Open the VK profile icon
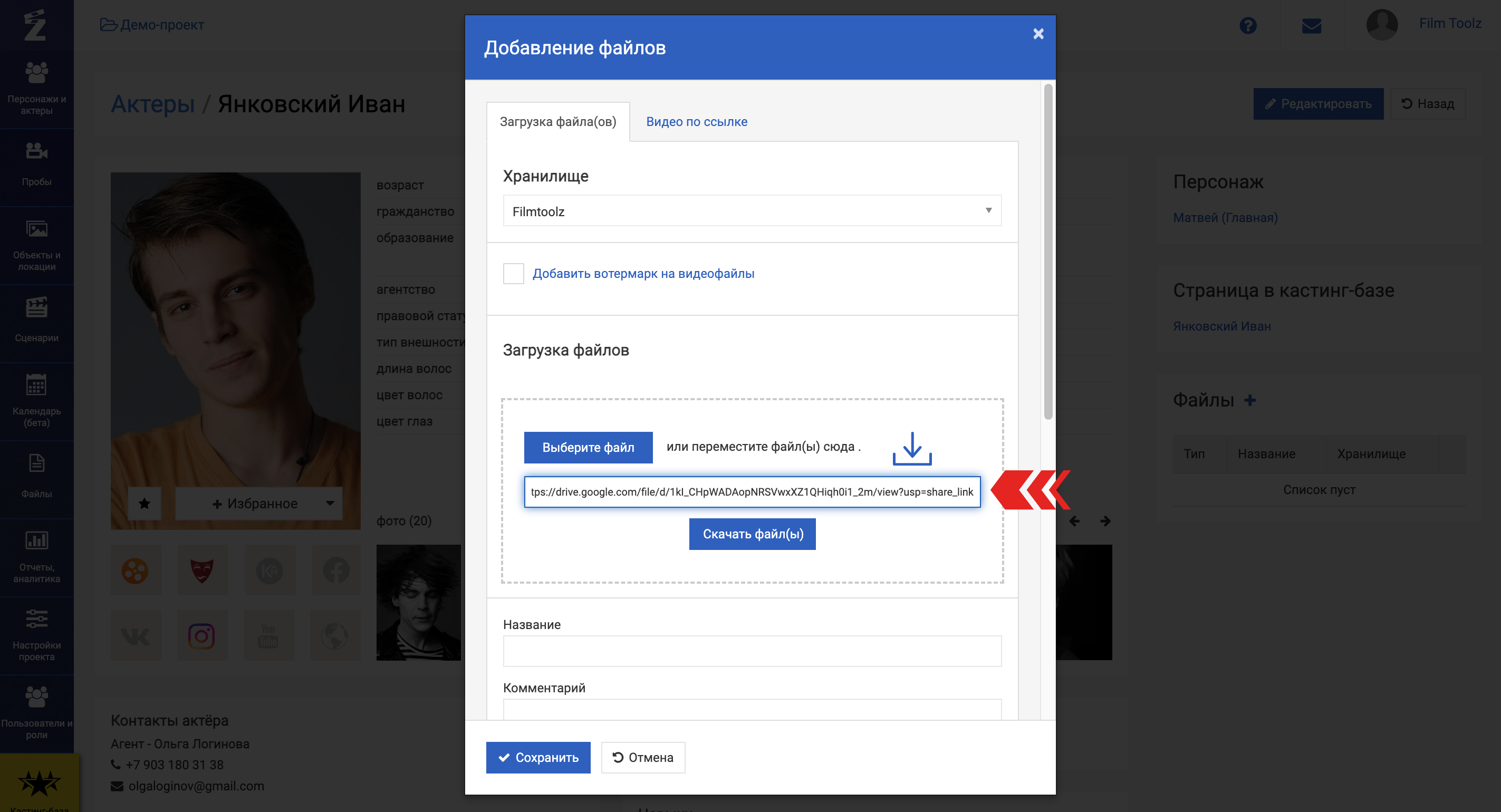Screen dimensions: 1501x812 click(x=135, y=636)
